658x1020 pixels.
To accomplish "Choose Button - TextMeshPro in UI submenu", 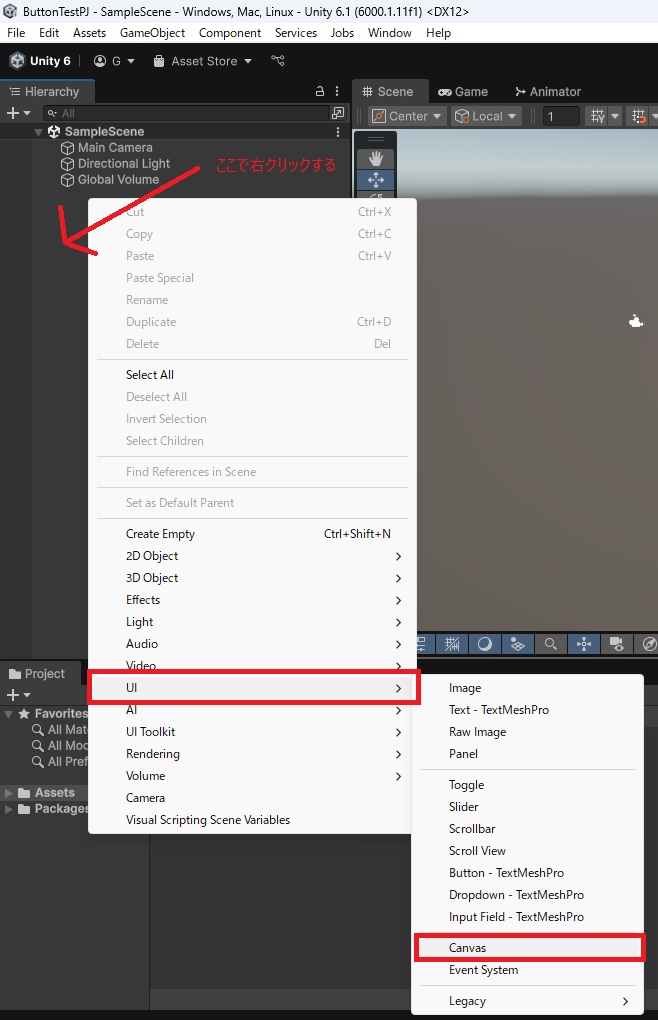I will click(529, 873).
